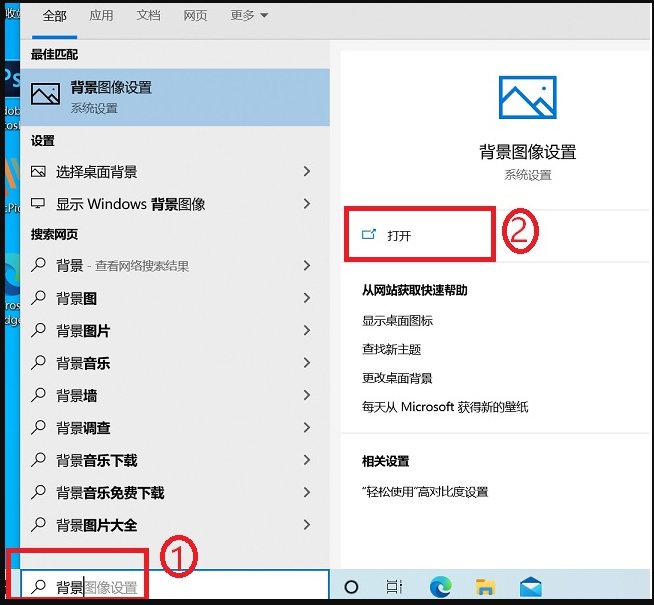Click the search icon beside 背景墙
Image resolution: width=654 pixels, height=605 pixels.
tap(38, 395)
